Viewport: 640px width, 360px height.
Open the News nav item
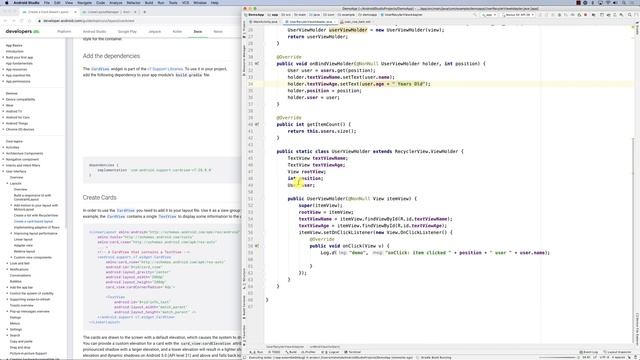(218, 31)
